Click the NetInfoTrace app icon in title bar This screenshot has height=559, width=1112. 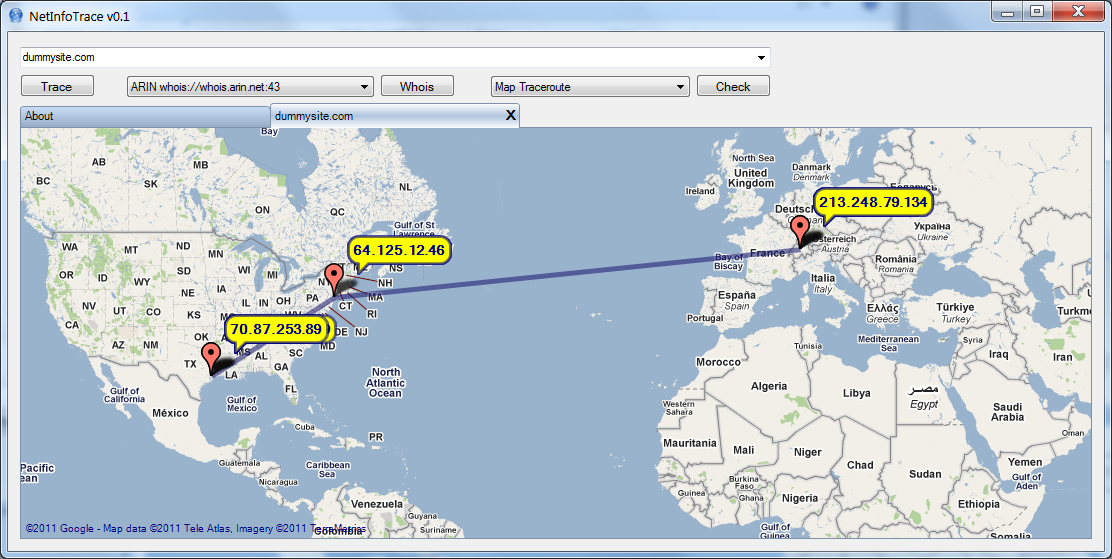pos(15,16)
